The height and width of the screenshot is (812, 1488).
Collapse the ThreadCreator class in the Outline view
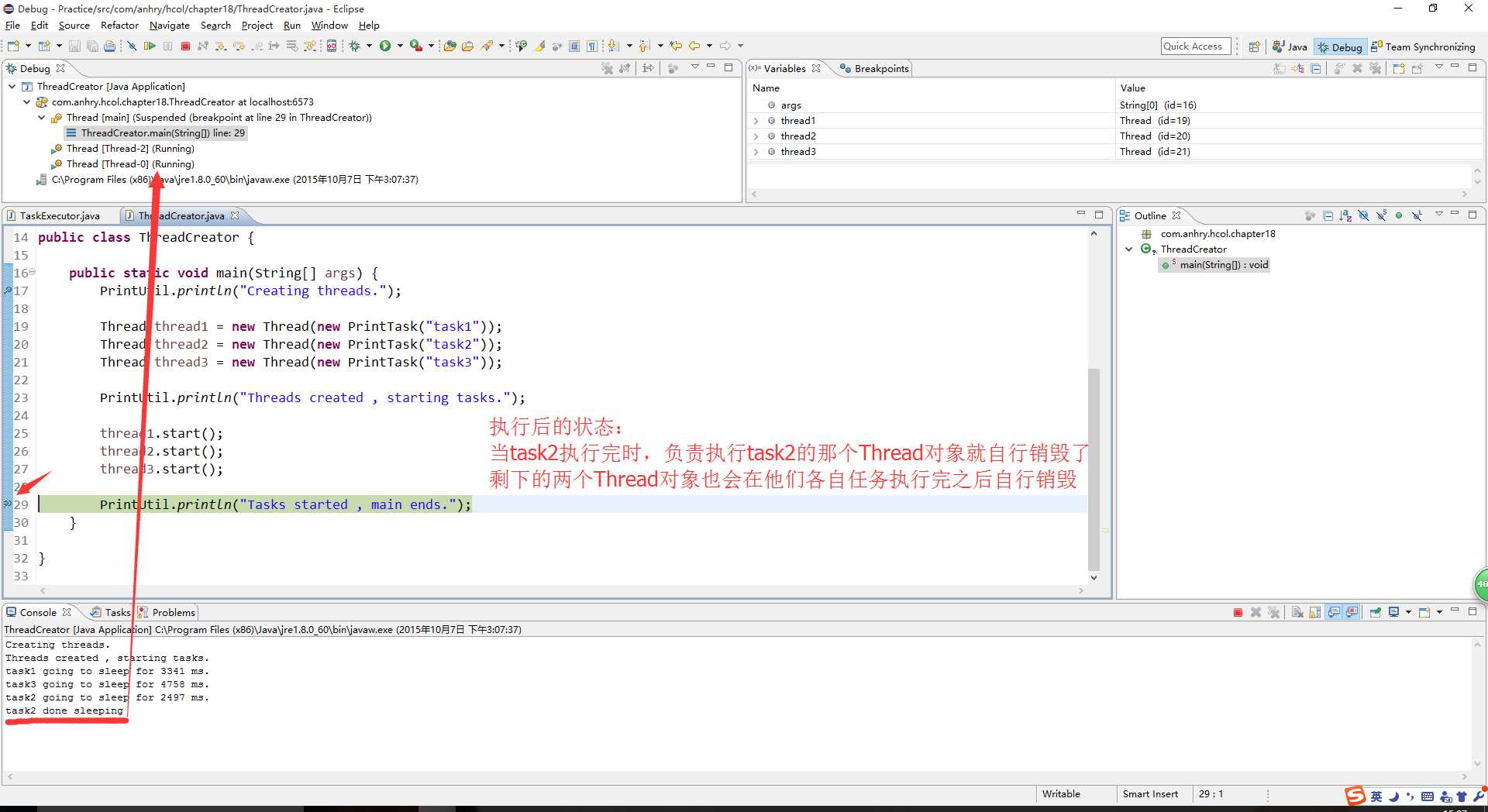[x=1129, y=249]
